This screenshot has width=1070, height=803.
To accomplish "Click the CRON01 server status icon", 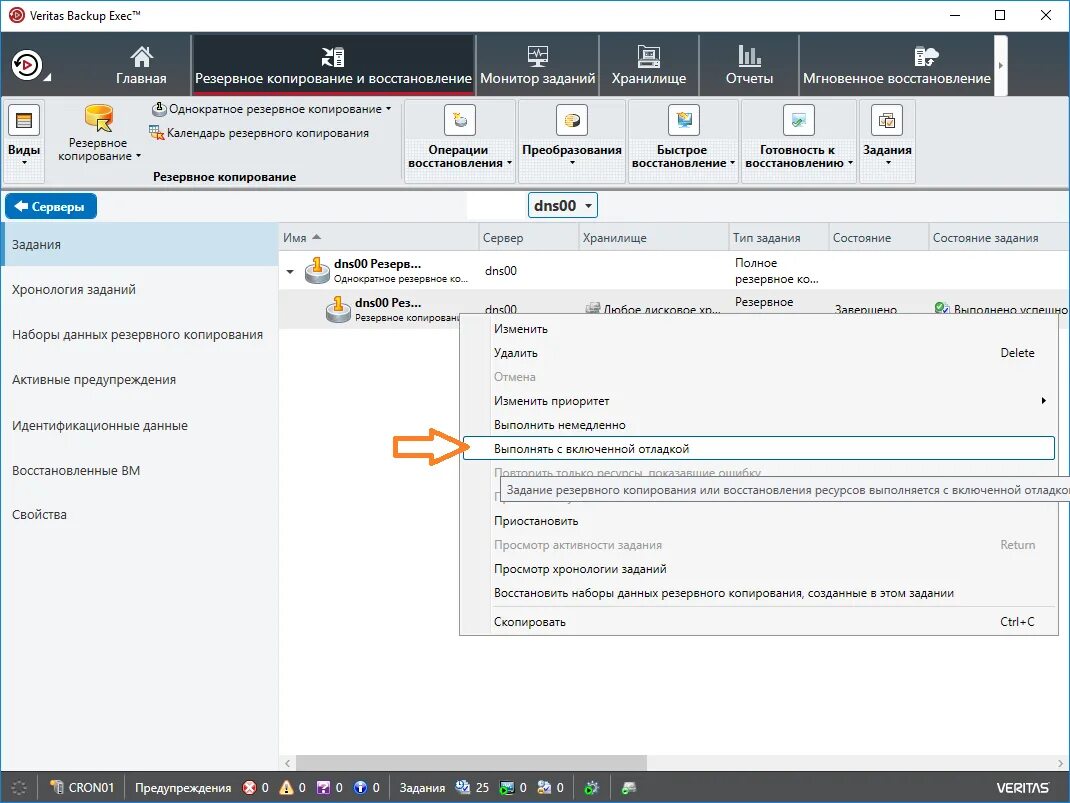I will (x=57, y=787).
